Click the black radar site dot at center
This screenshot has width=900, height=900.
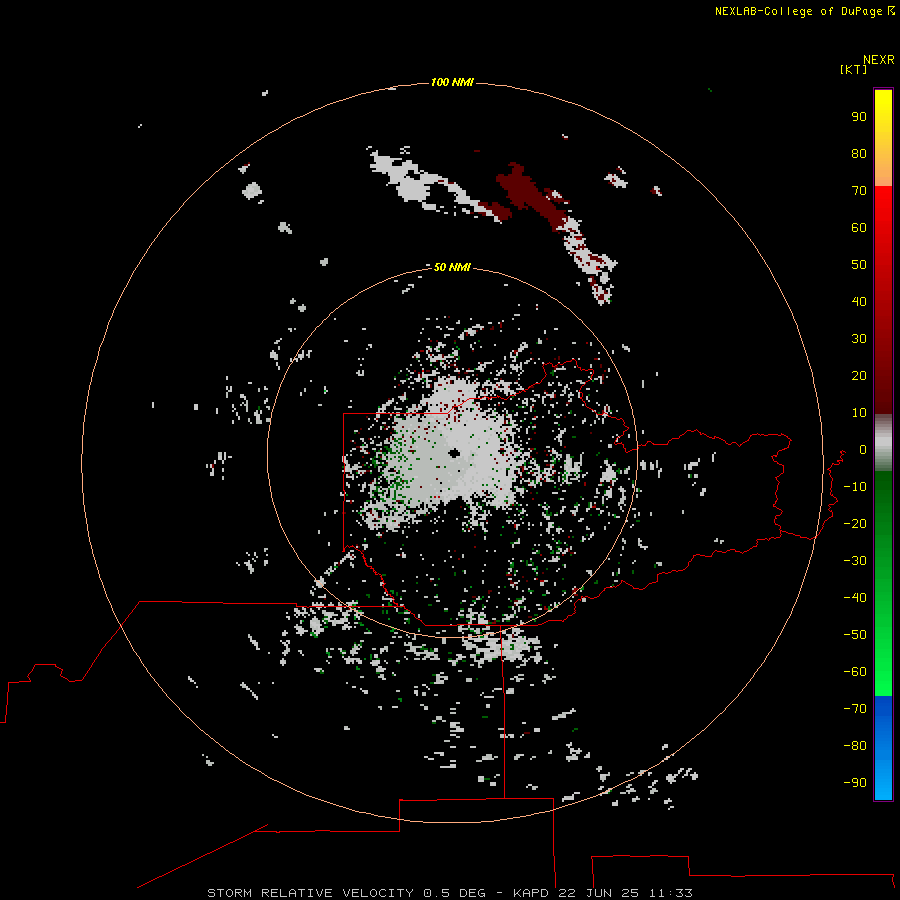(x=455, y=453)
